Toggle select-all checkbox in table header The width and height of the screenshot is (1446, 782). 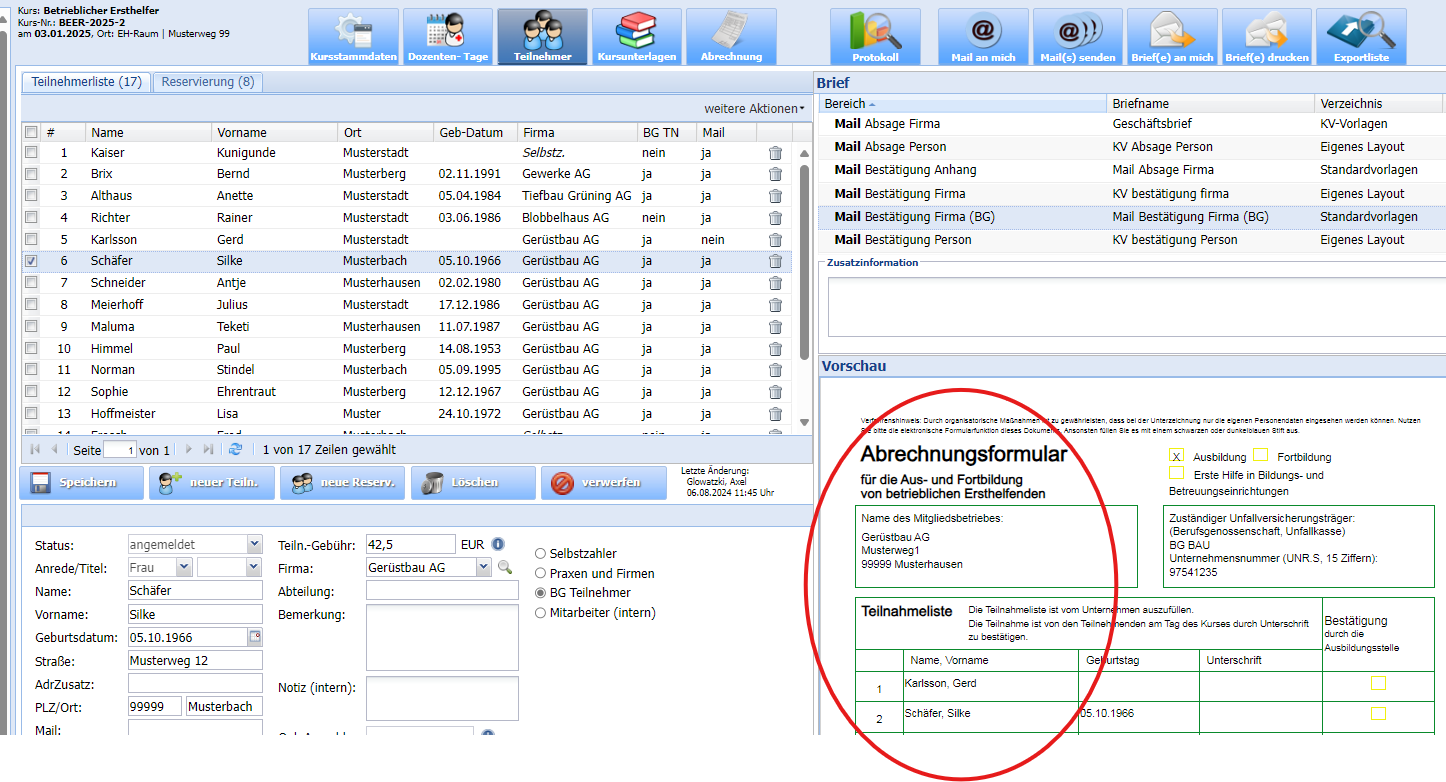pos(31,132)
